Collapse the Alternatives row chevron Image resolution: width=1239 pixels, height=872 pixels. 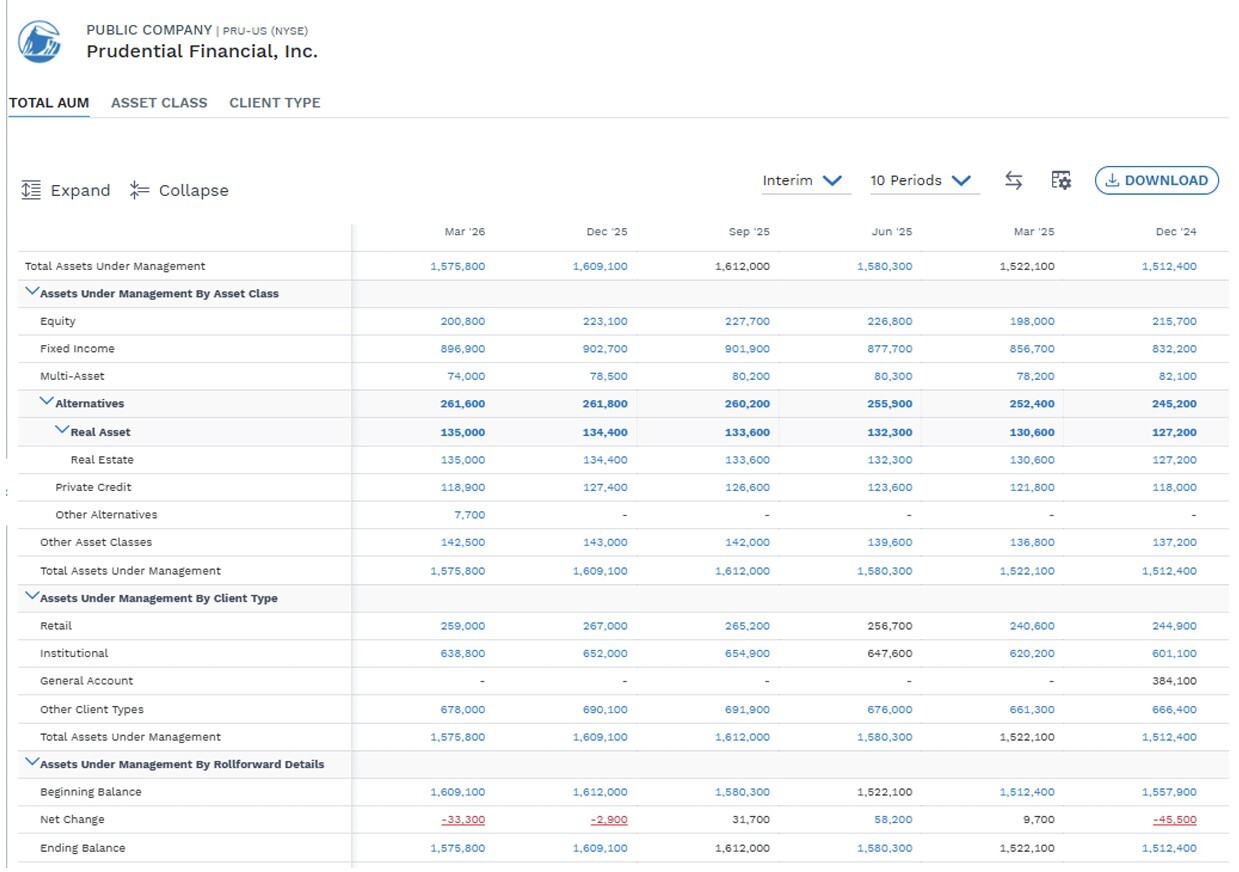click(x=47, y=402)
